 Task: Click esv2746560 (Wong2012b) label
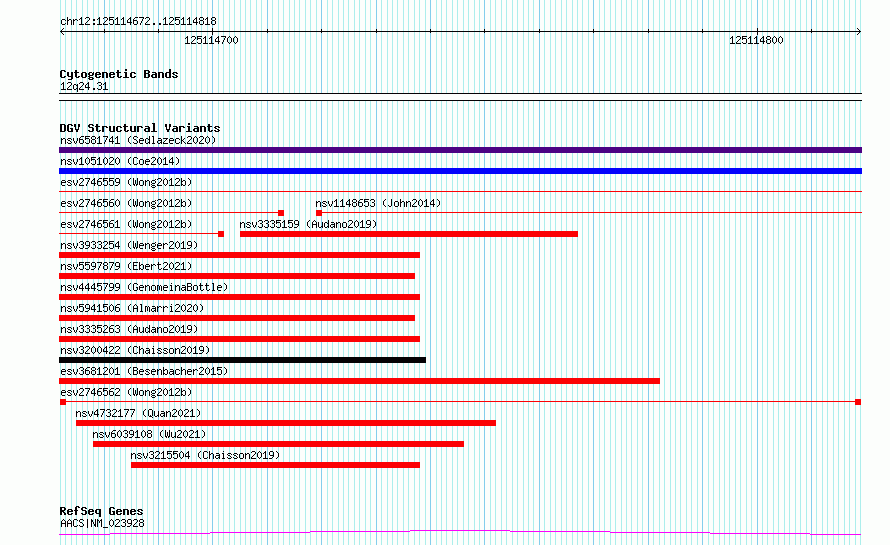(126, 203)
